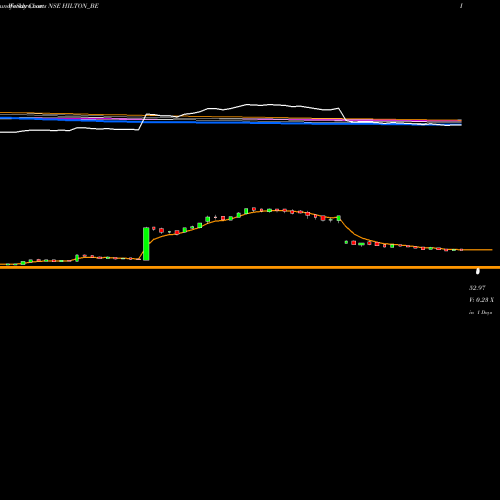The image size is (500, 500).
Task: Click the 'NSE HILTON_BE' chart title text
Action: tap(73, 6)
